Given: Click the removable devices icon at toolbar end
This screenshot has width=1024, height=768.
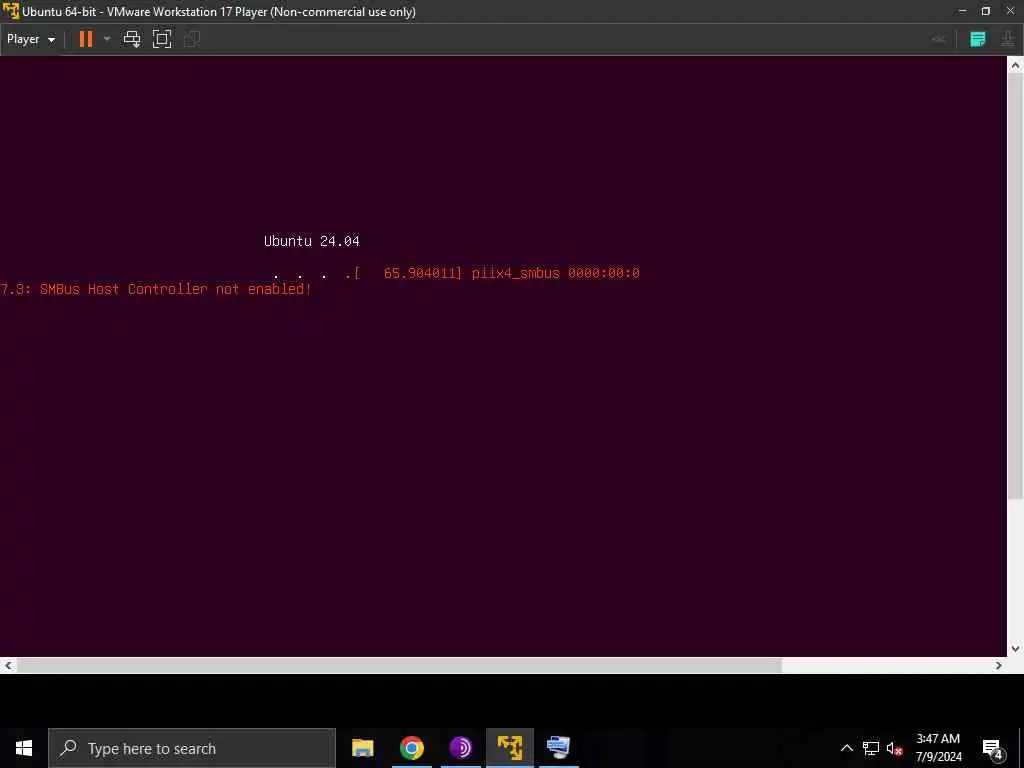Looking at the screenshot, I should [x=1008, y=39].
